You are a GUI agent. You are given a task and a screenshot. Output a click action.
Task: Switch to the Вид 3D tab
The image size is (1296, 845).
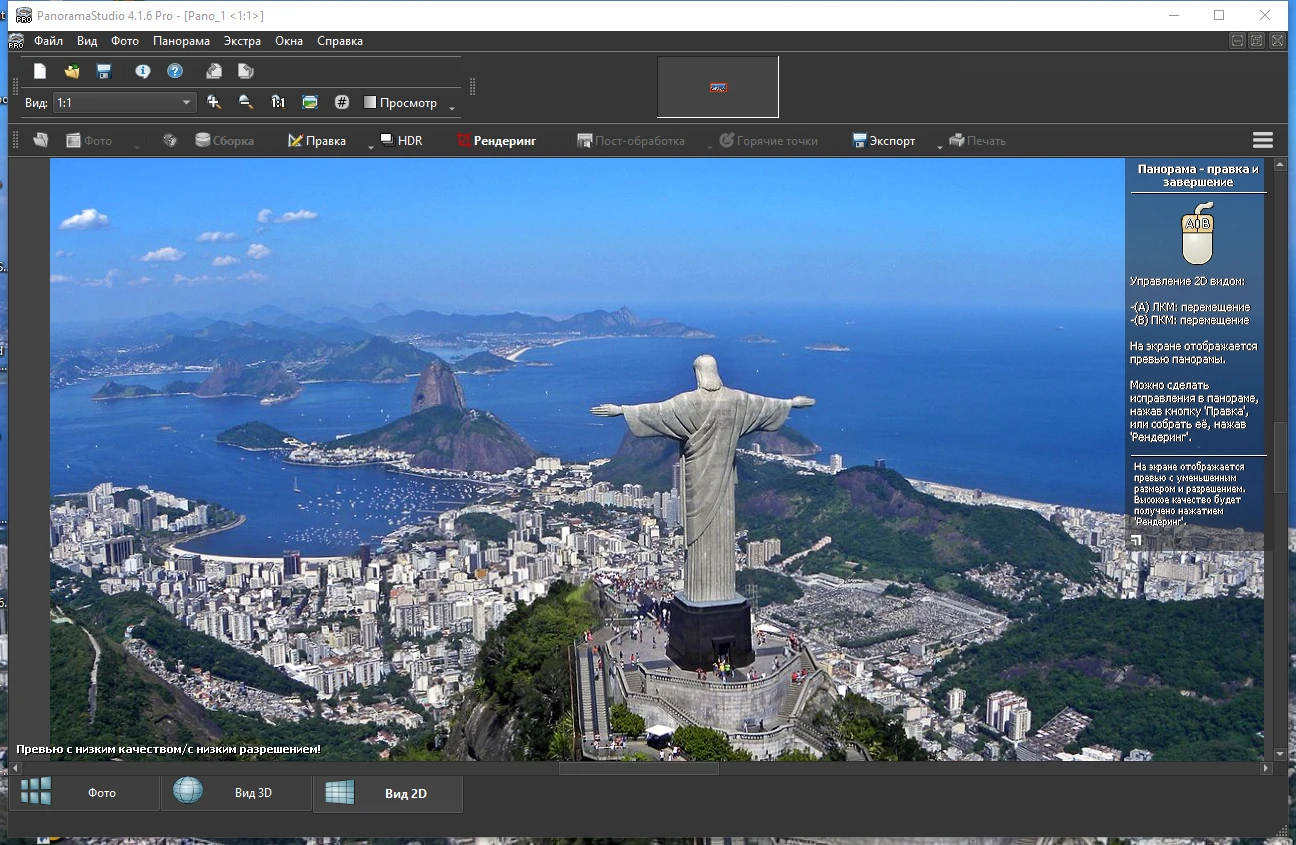[236, 793]
